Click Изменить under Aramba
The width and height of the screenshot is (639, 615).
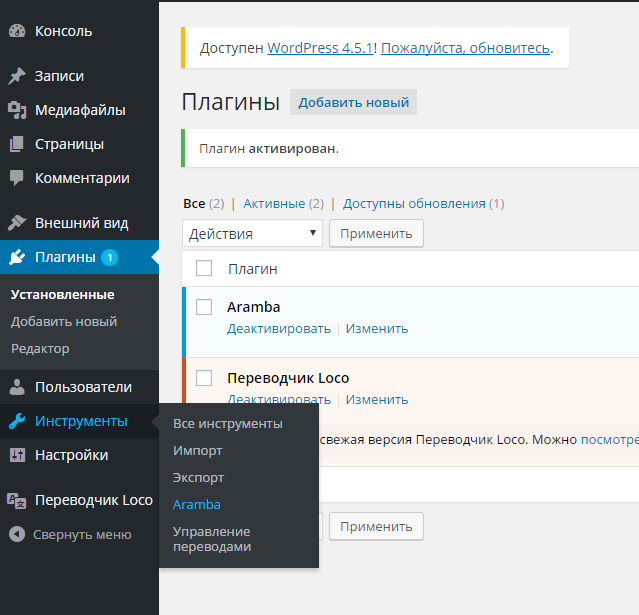click(377, 328)
